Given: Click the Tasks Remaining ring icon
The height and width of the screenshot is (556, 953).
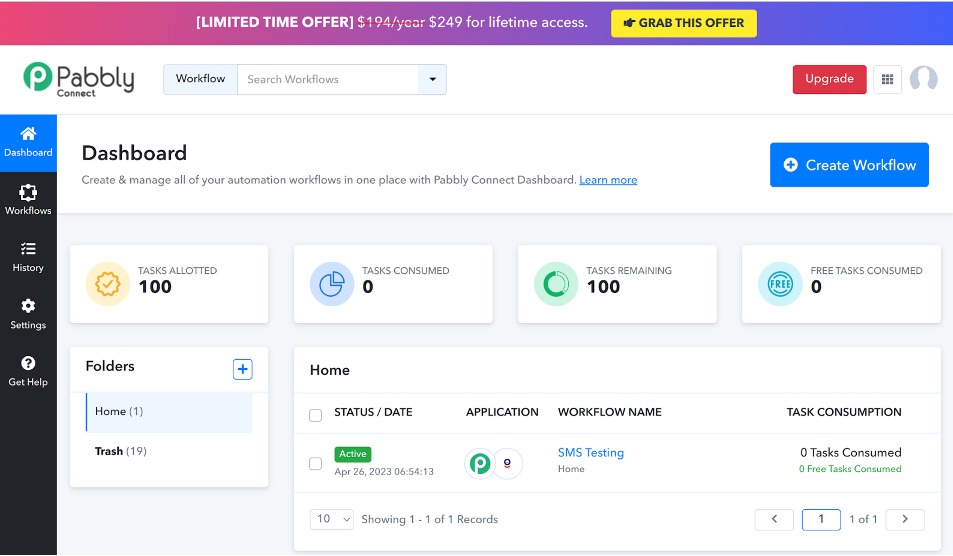Looking at the screenshot, I should 556,284.
